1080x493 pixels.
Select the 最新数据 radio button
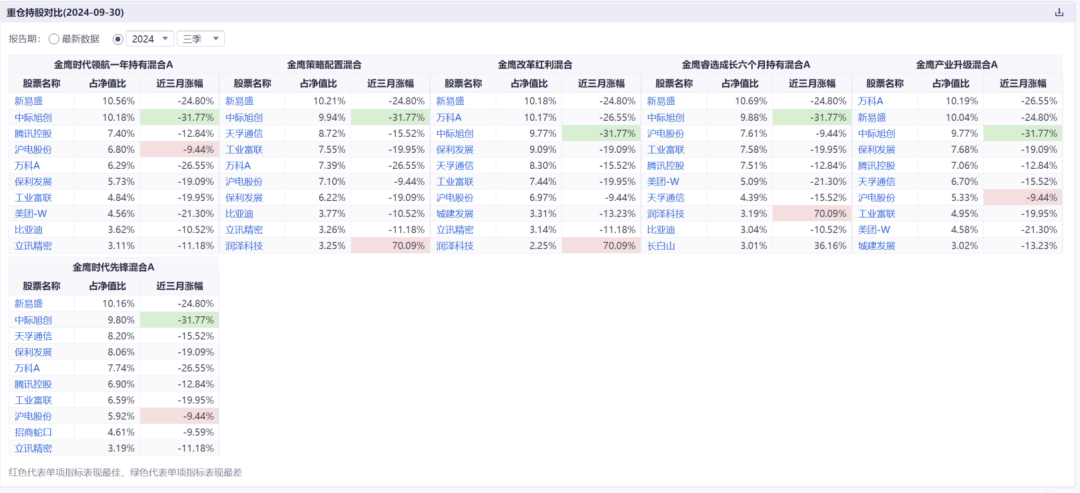(x=54, y=39)
